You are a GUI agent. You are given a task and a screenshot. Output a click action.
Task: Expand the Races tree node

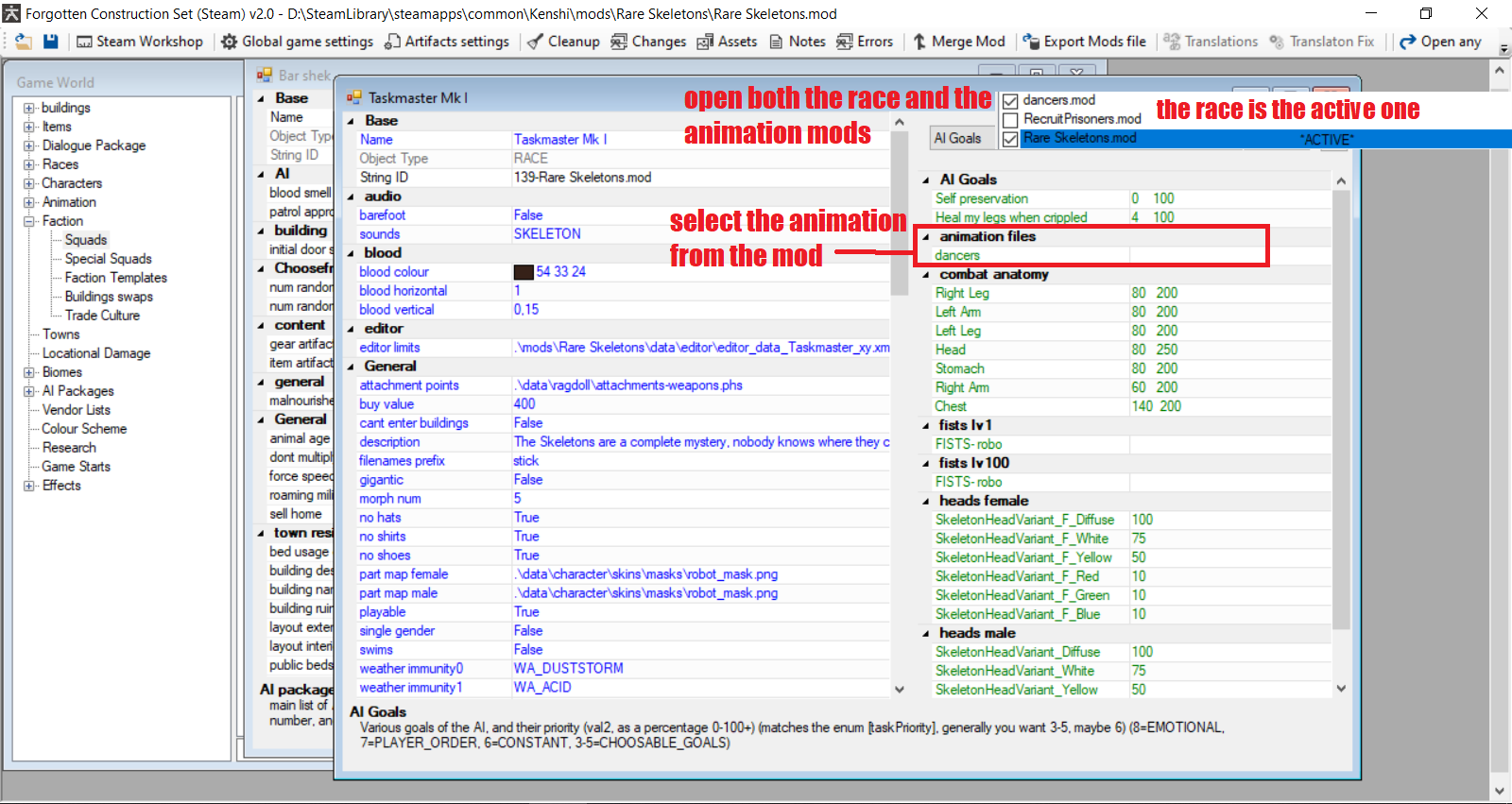[x=29, y=164]
